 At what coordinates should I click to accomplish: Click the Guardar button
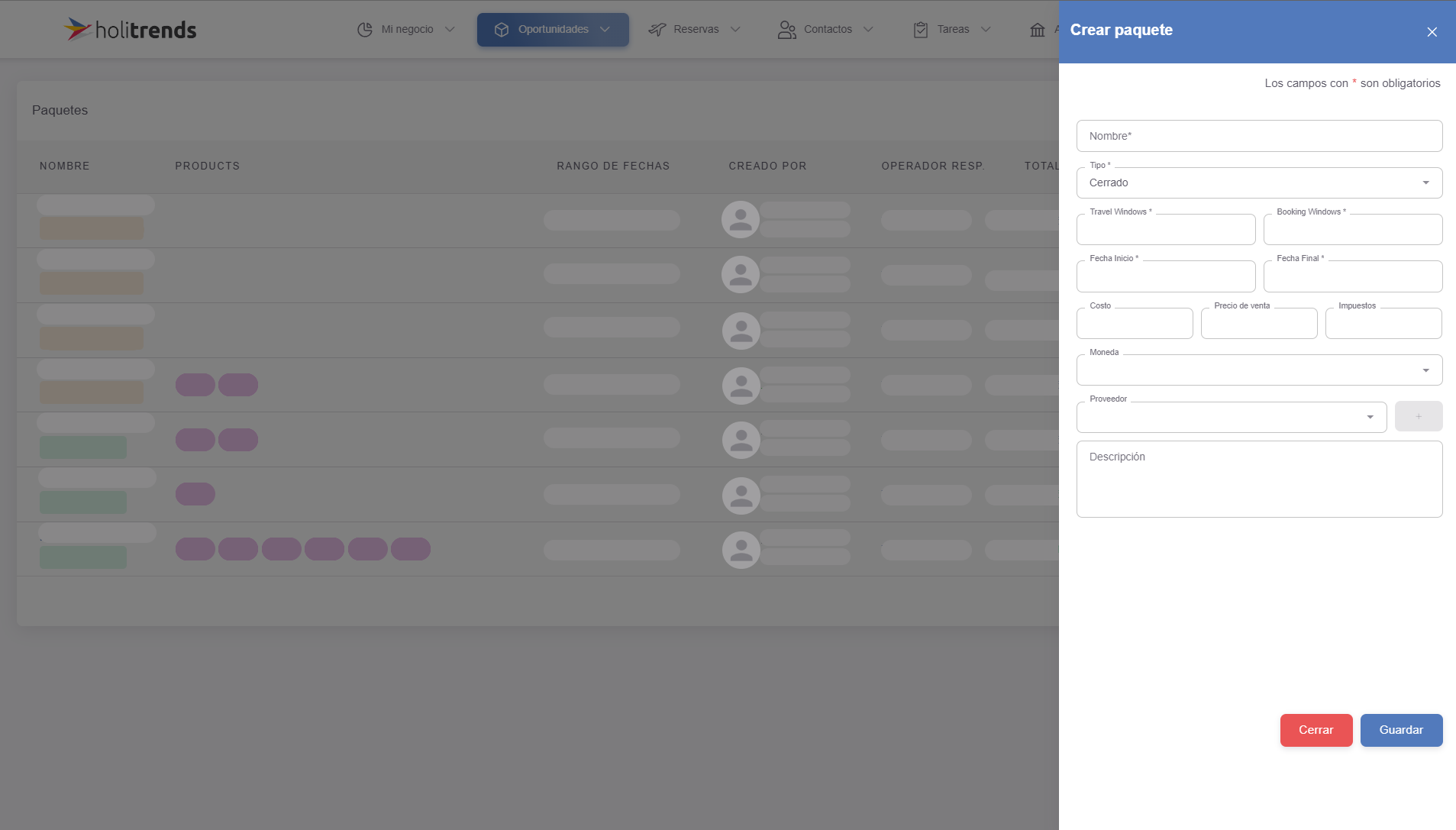1401,730
